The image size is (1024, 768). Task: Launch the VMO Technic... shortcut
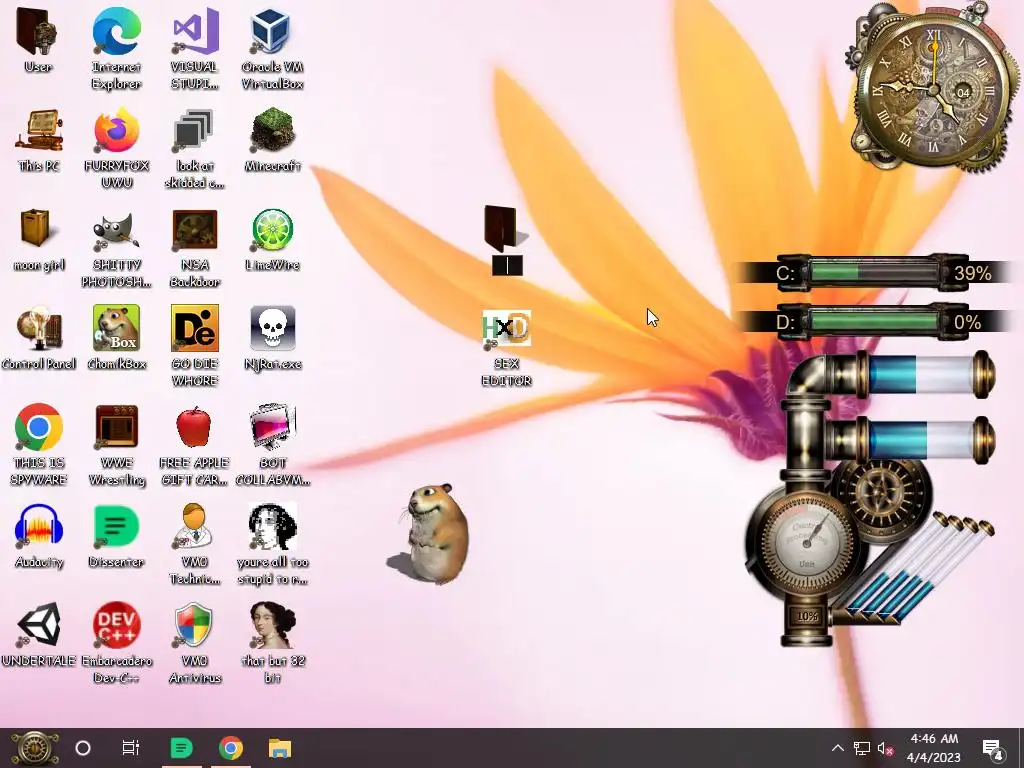tap(195, 526)
